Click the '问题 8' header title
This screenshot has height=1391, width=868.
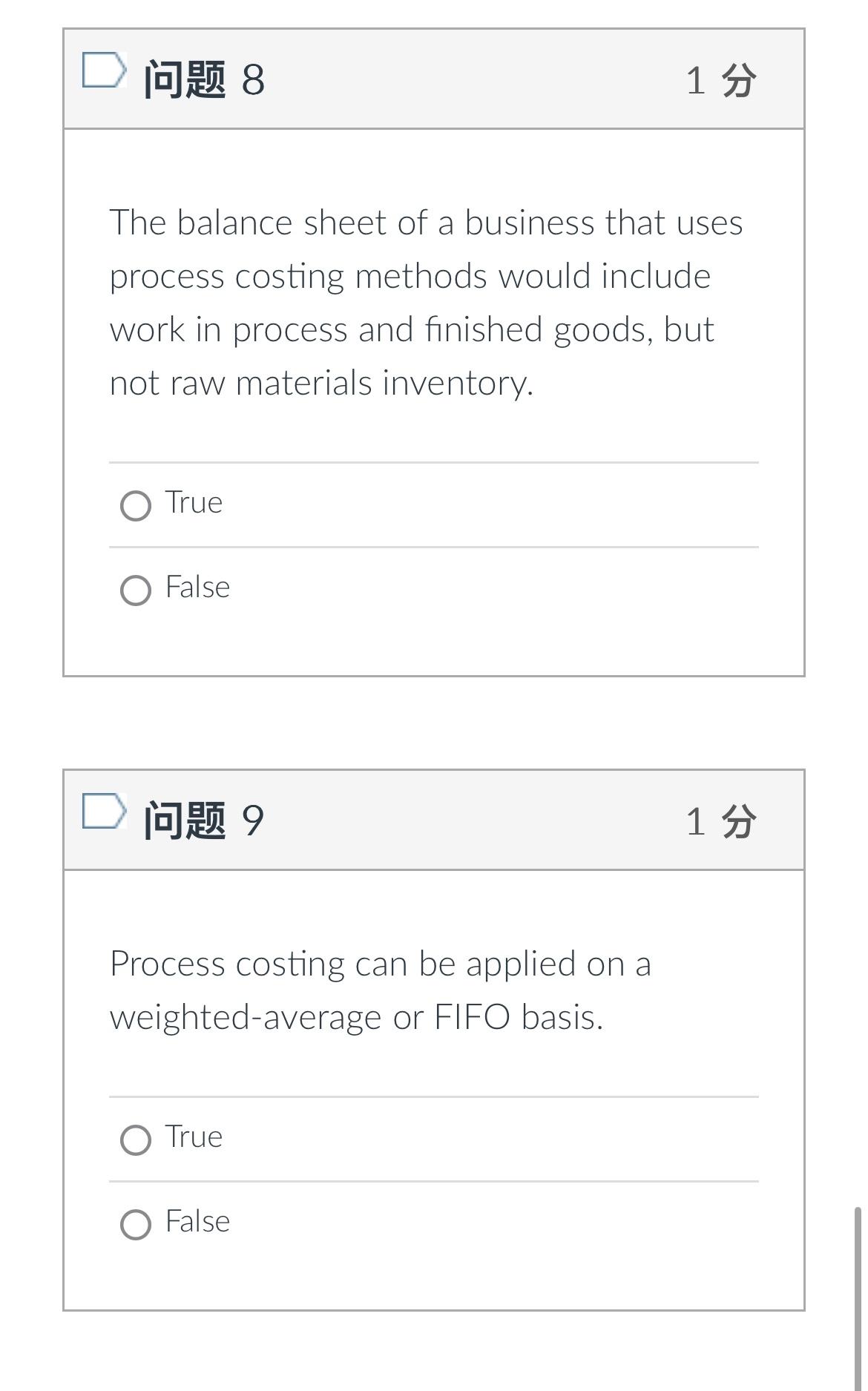click(x=204, y=79)
